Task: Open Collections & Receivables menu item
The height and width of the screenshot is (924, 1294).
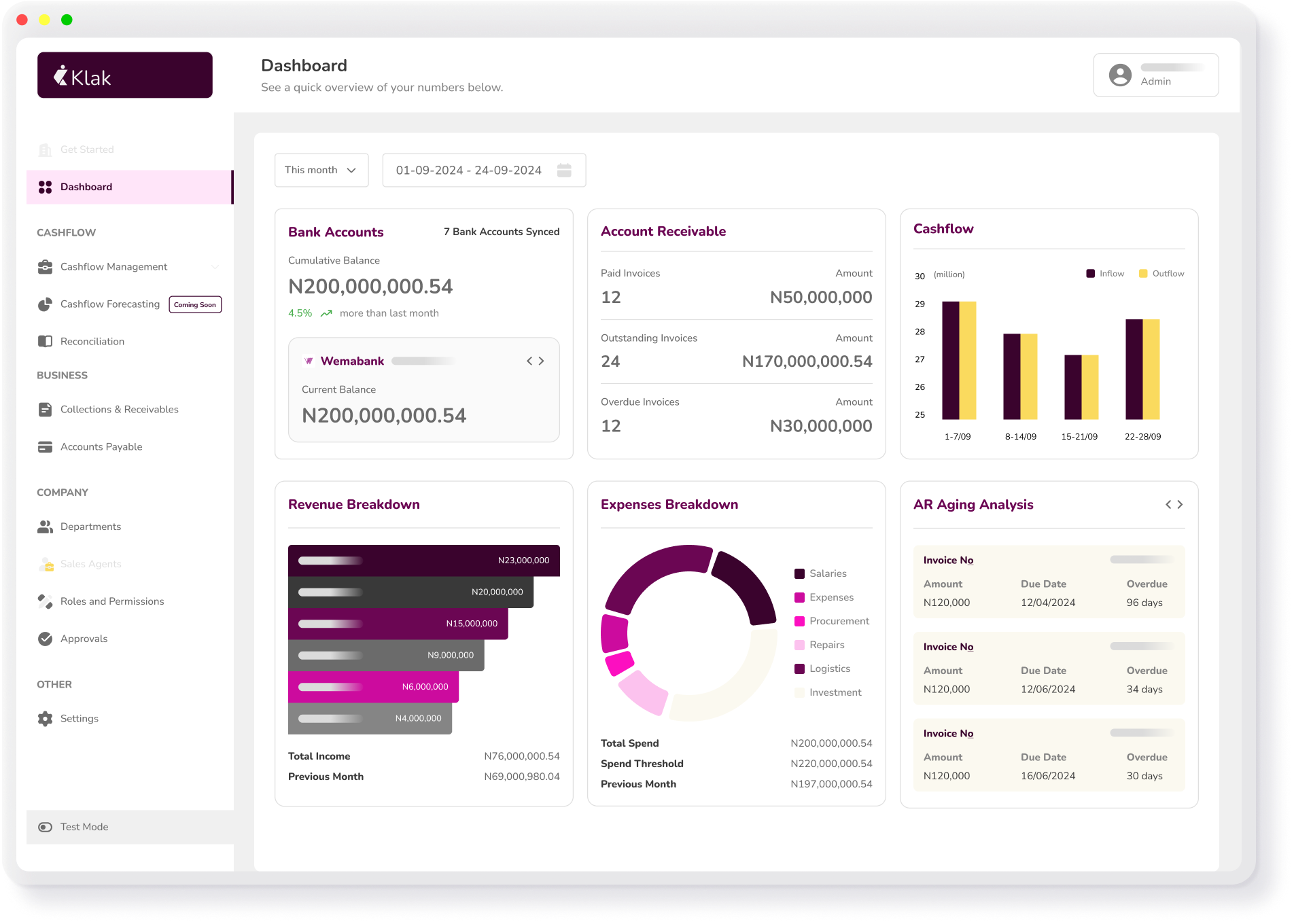Action: (119, 410)
